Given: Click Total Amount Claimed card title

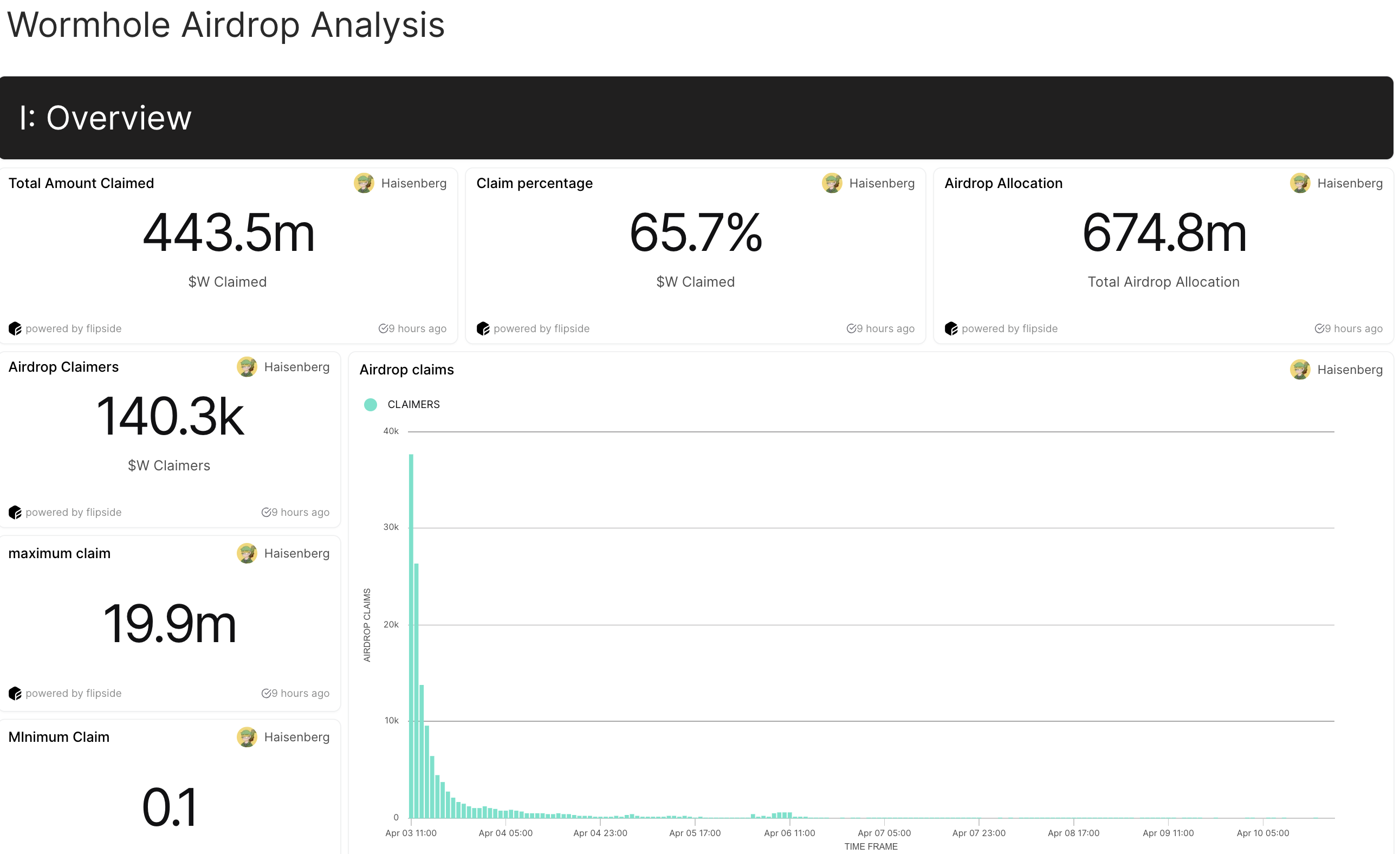Looking at the screenshot, I should point(81,183).
